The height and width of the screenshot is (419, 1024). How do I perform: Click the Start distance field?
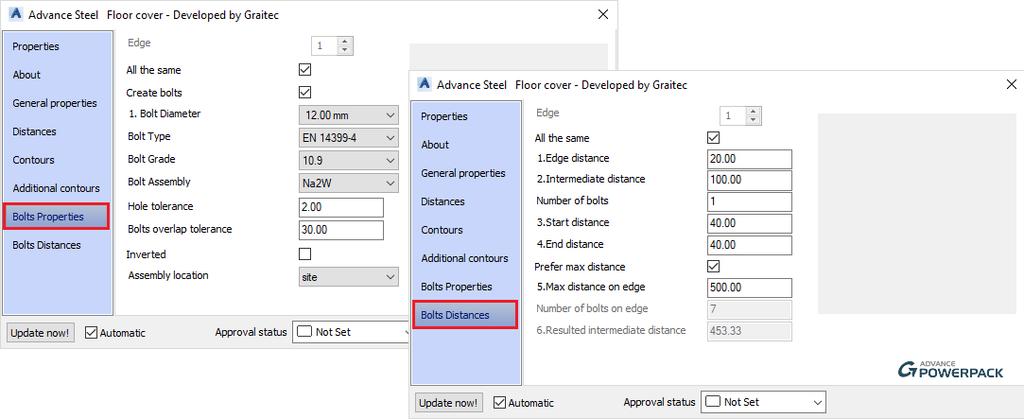[750, 223]
